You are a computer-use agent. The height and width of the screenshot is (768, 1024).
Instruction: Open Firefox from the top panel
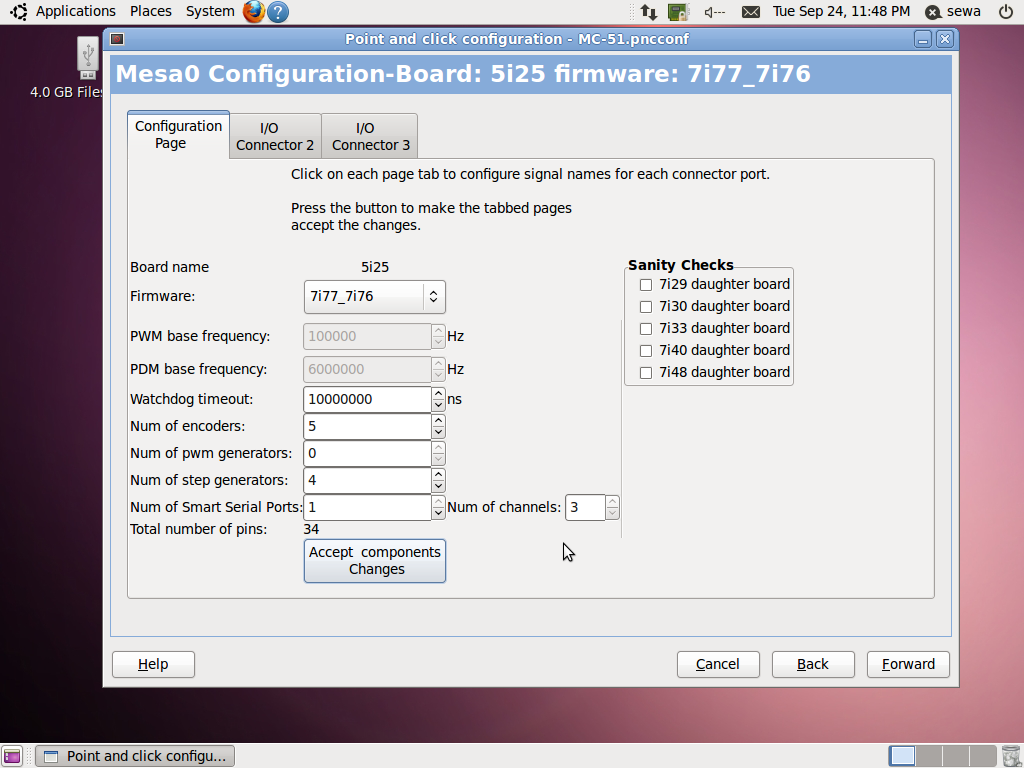[253, 12]
